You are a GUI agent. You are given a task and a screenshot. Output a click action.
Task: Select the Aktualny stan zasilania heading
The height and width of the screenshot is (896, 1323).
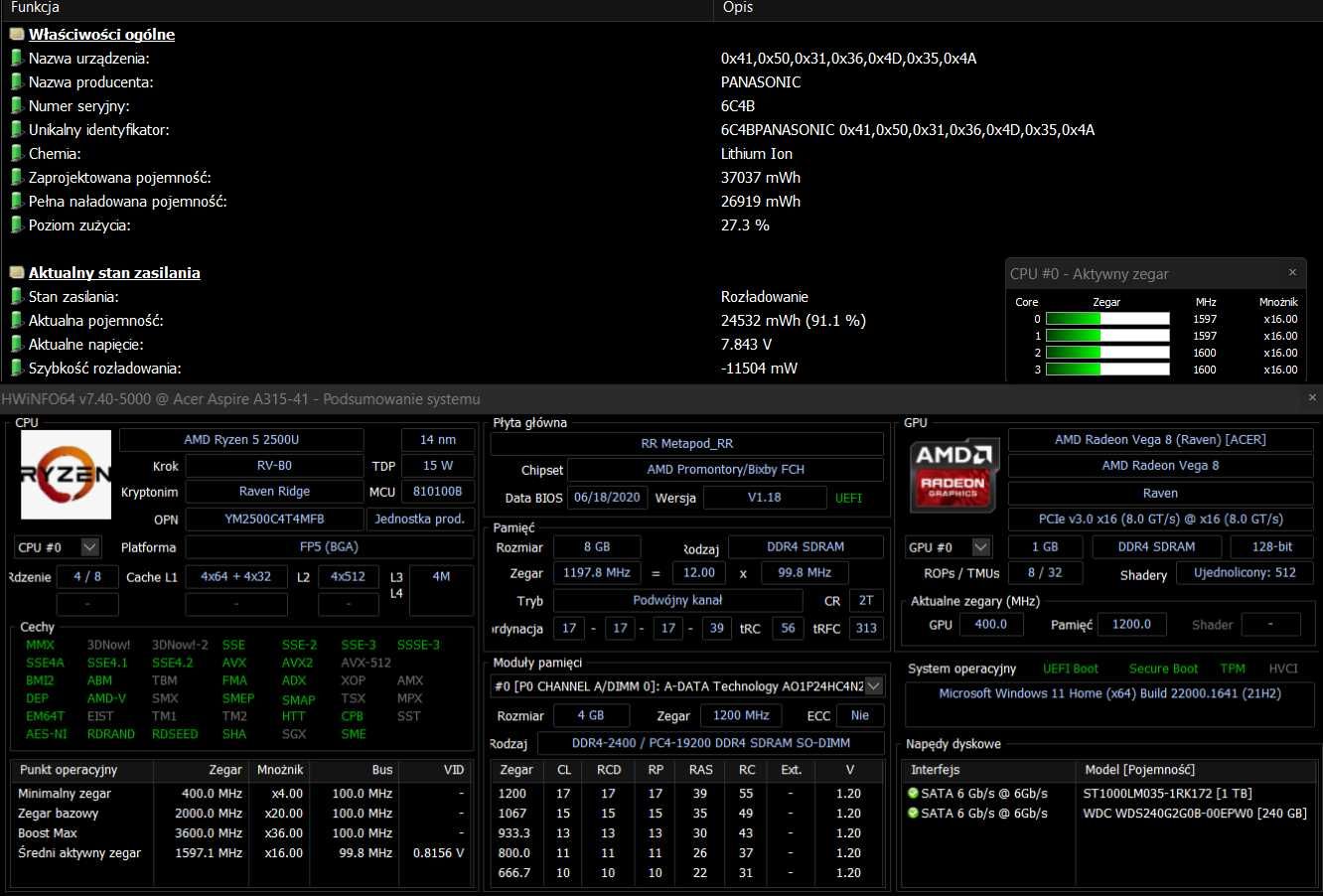coord(114,272)
